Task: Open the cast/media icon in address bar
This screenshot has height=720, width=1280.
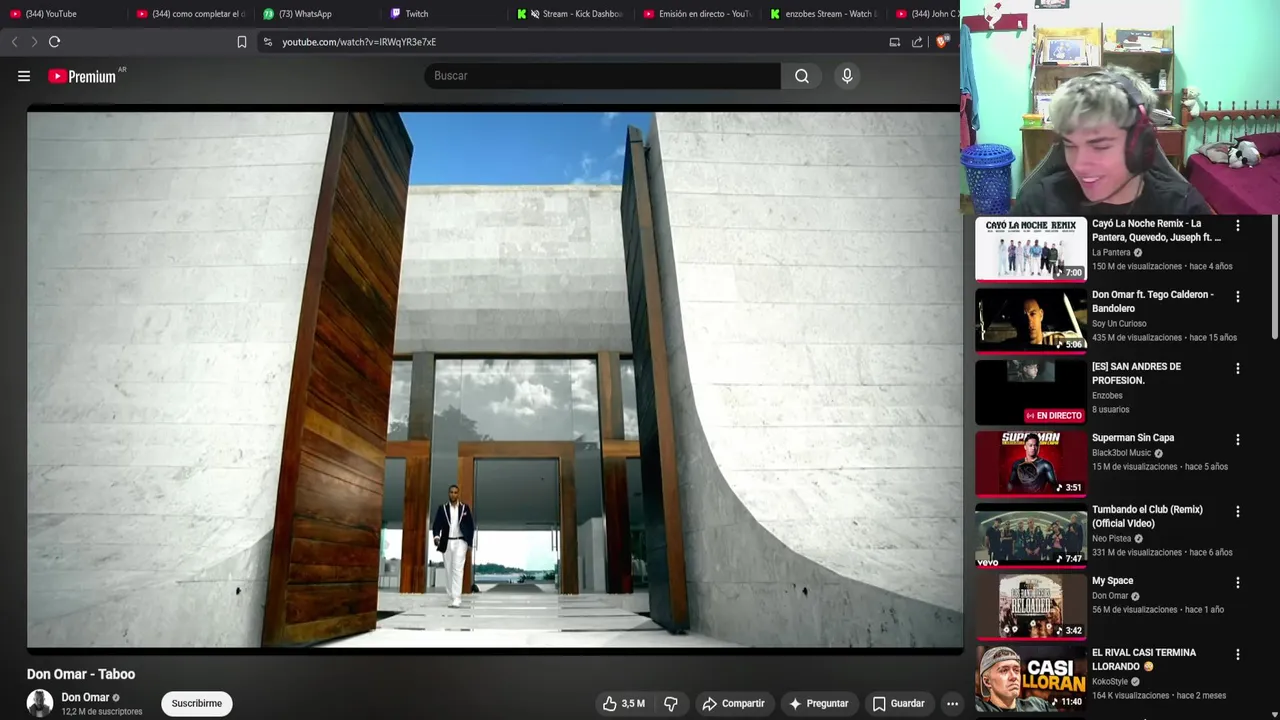Action: tap(895, 42)
